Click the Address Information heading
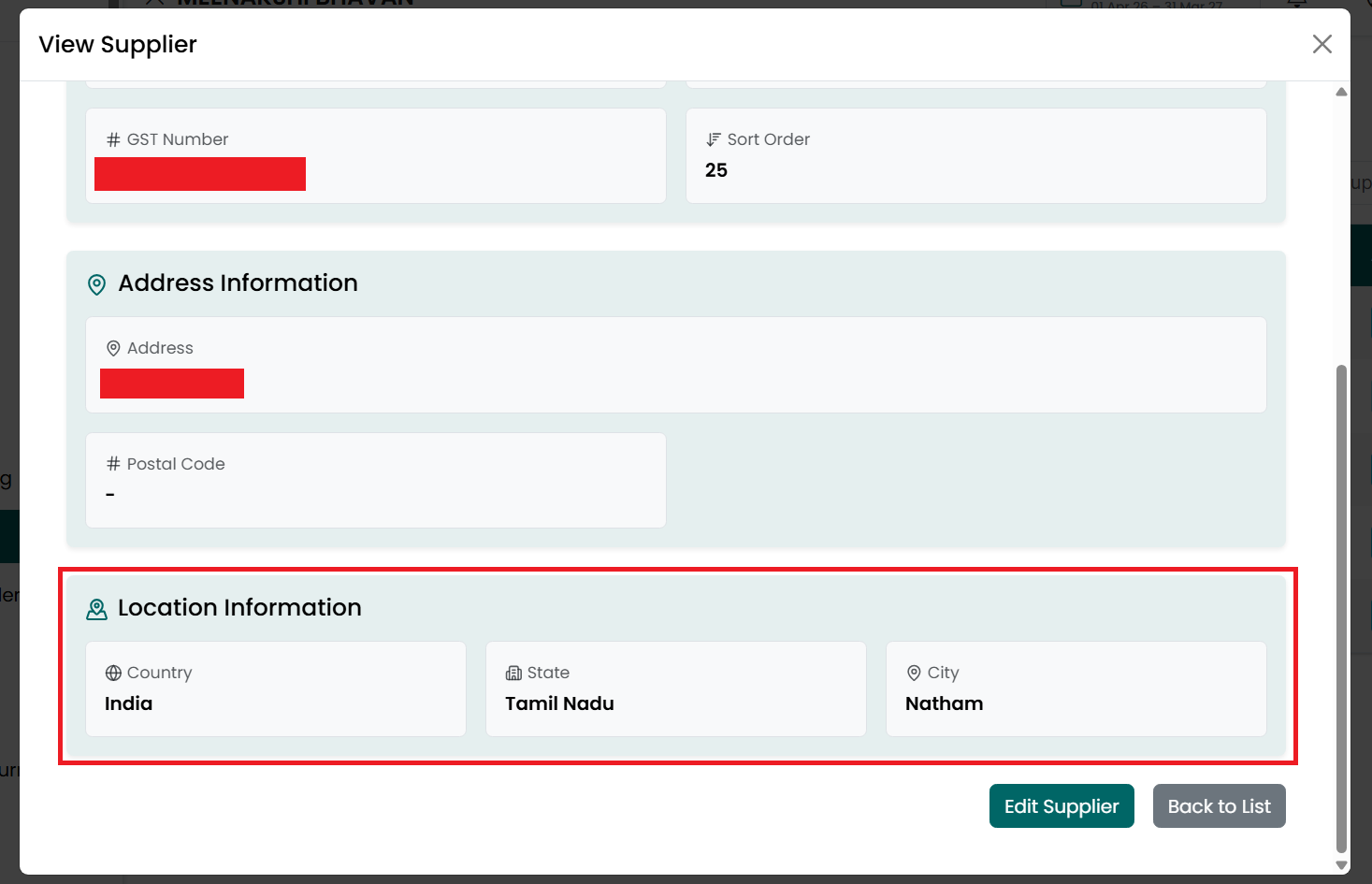The height and width of the screenshot is (884, 1372). [x=238, y=283]
